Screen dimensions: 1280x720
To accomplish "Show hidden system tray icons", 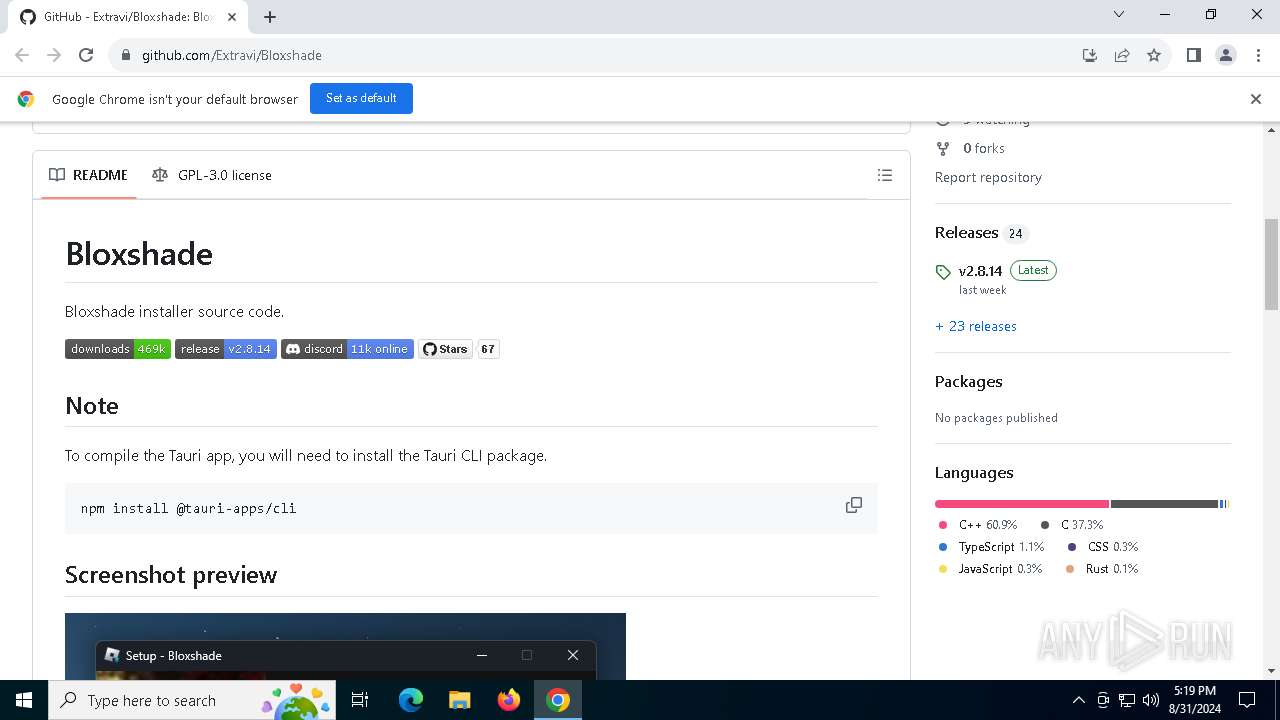I will click(1078, 700).
